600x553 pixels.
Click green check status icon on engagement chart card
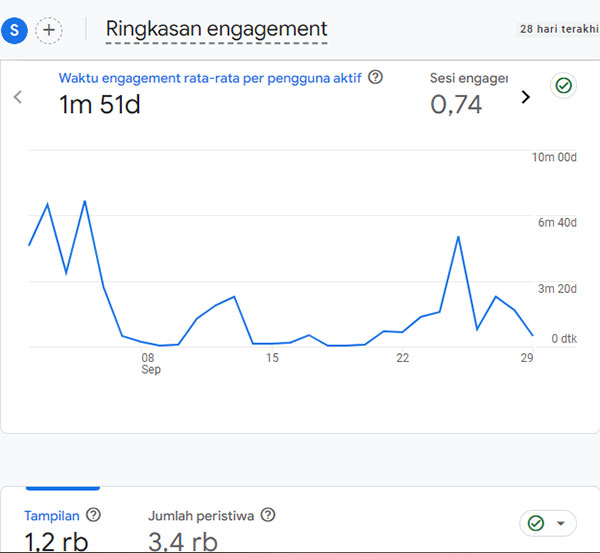(563, 86)
